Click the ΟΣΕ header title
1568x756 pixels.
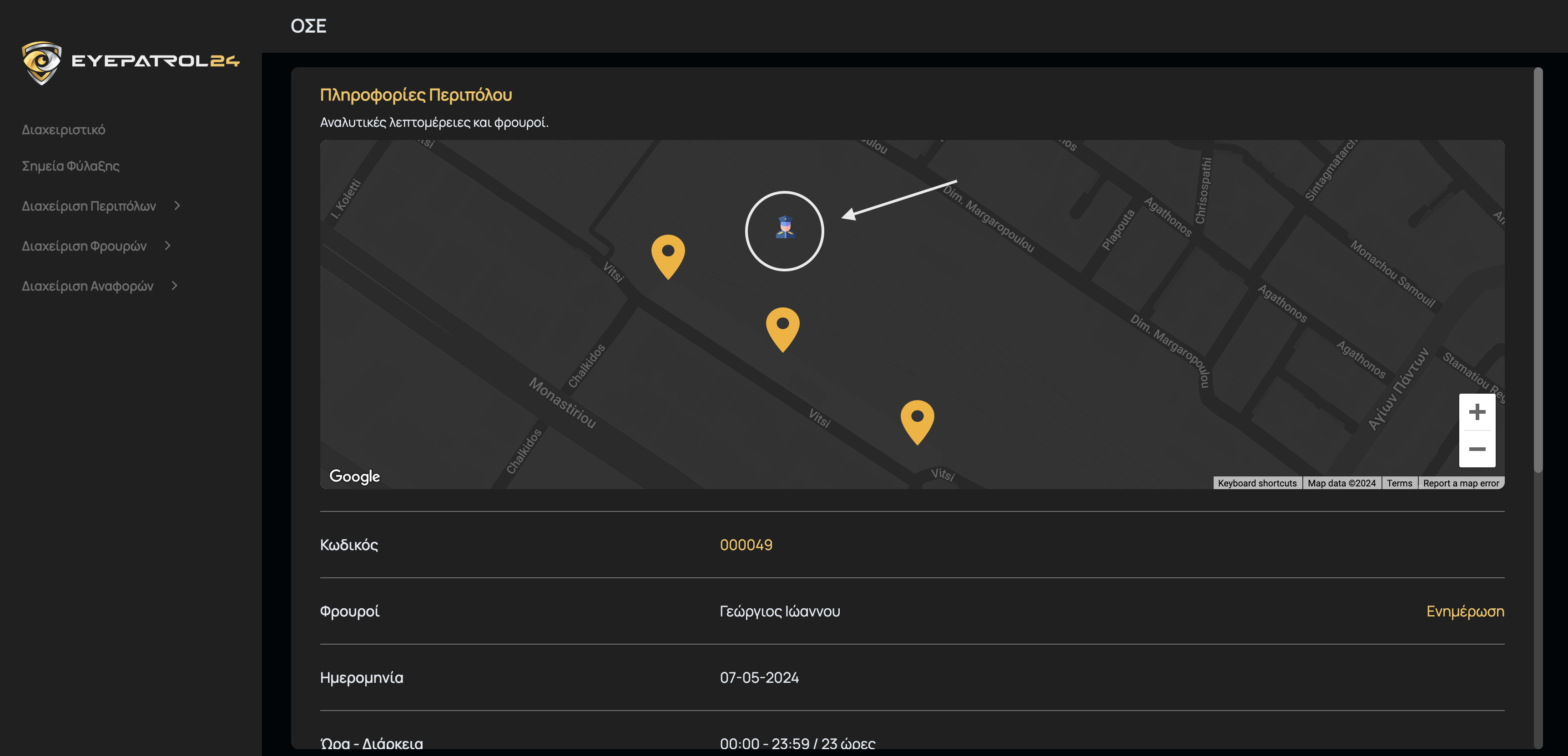coord(308,26)
